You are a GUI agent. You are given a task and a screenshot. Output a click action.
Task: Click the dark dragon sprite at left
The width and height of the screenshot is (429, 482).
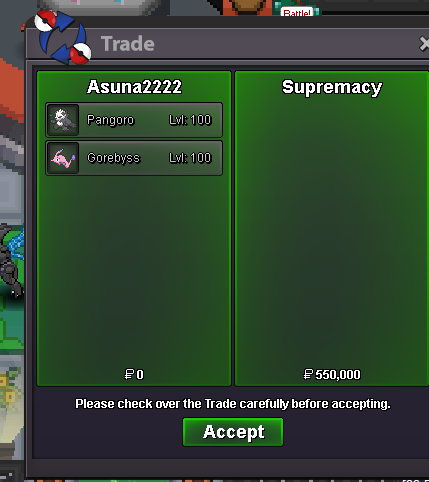pos(12,260)
